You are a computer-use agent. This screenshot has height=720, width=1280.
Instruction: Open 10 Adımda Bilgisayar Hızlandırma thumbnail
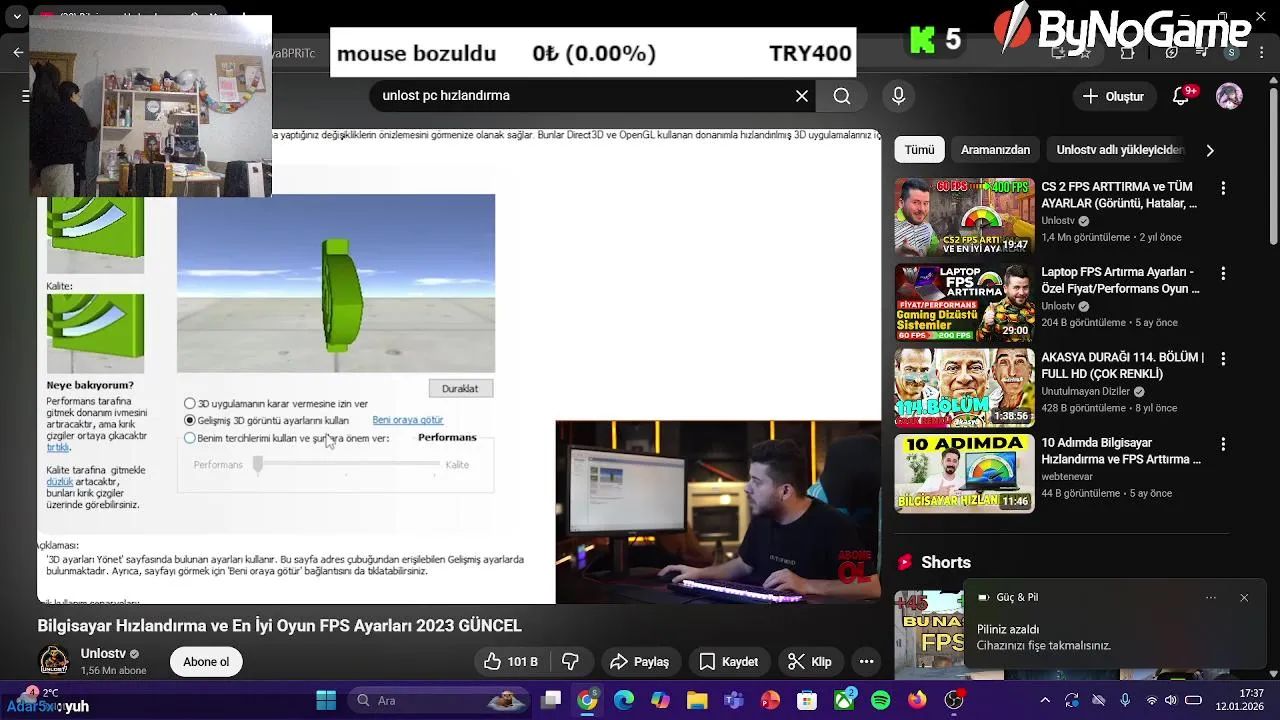(x=964, y=473)
